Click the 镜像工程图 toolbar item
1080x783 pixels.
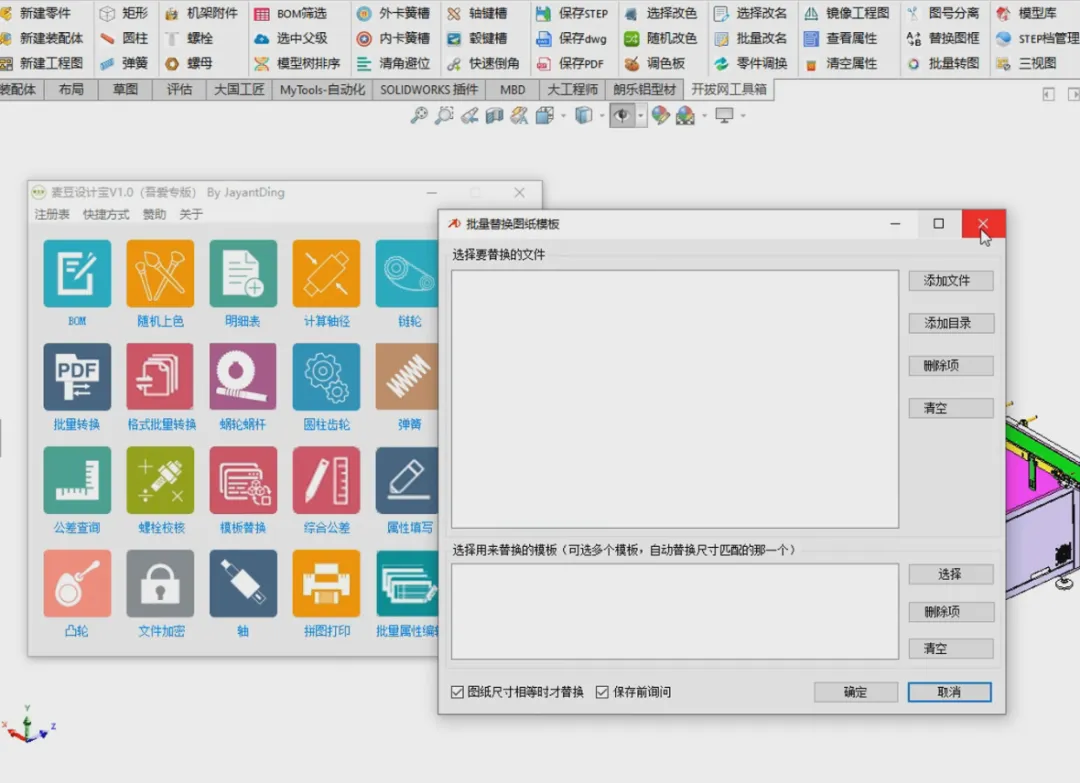847,13
